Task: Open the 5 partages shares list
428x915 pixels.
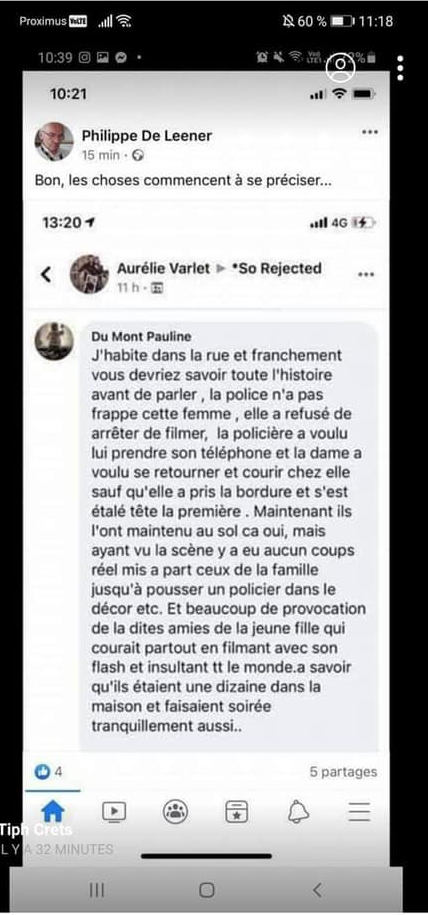Action: [343, 771]
